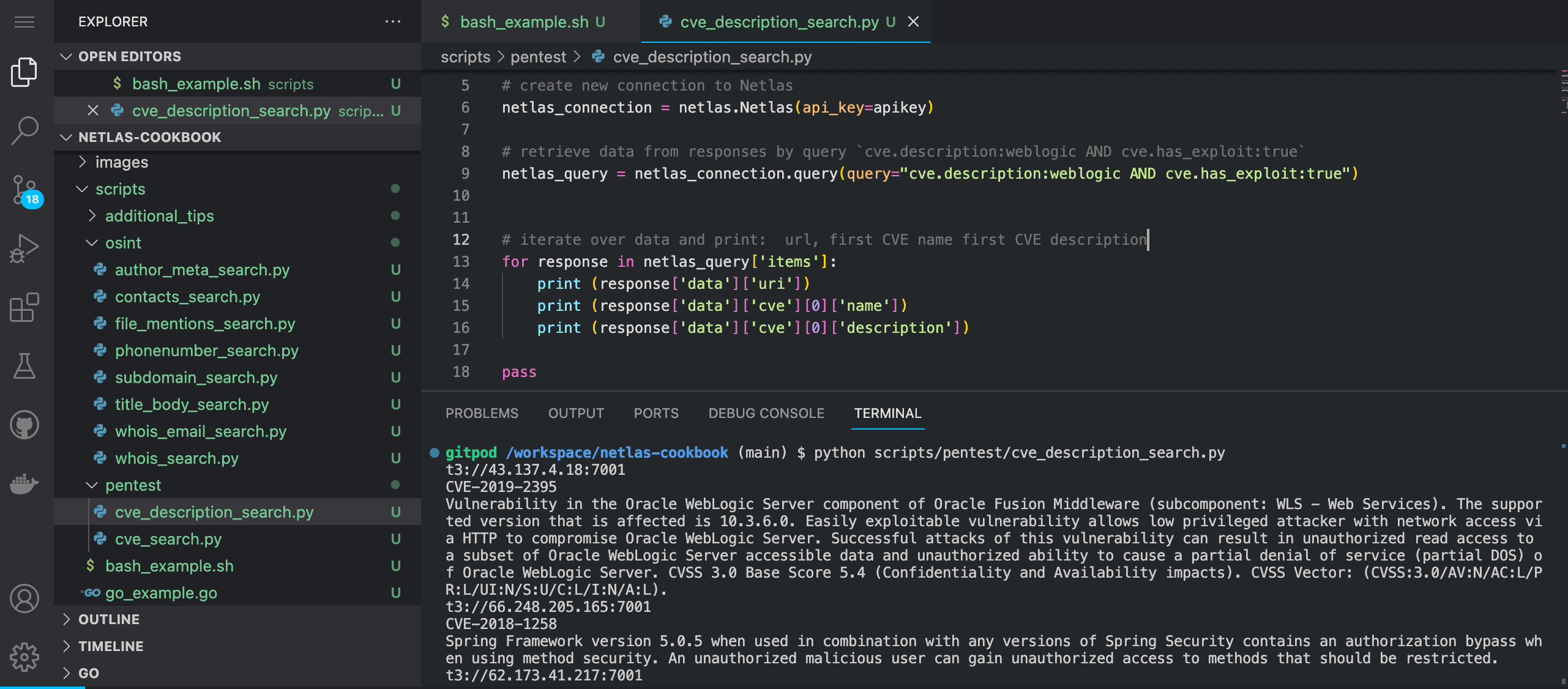Switch to the PROBLEMS panel tab
Image resolution: width=1568 pixels, height=689 pixels.
[482, 413]
